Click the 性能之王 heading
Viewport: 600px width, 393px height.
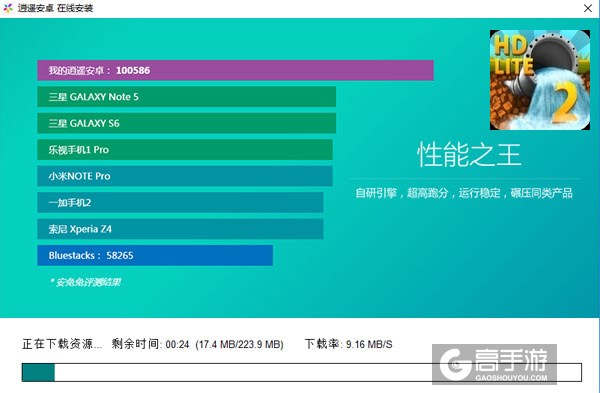tap(469, 155)
